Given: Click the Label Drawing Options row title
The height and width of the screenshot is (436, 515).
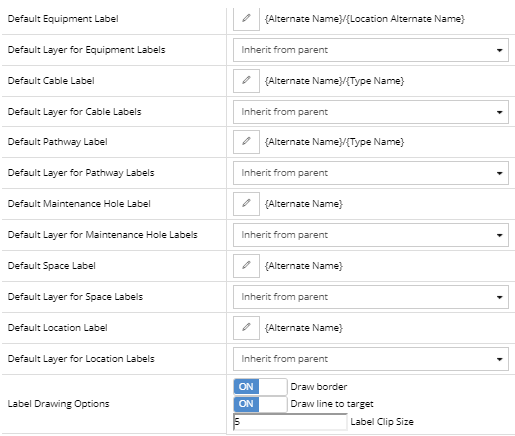Looking at the screenshot, I should tap(58, 404).
